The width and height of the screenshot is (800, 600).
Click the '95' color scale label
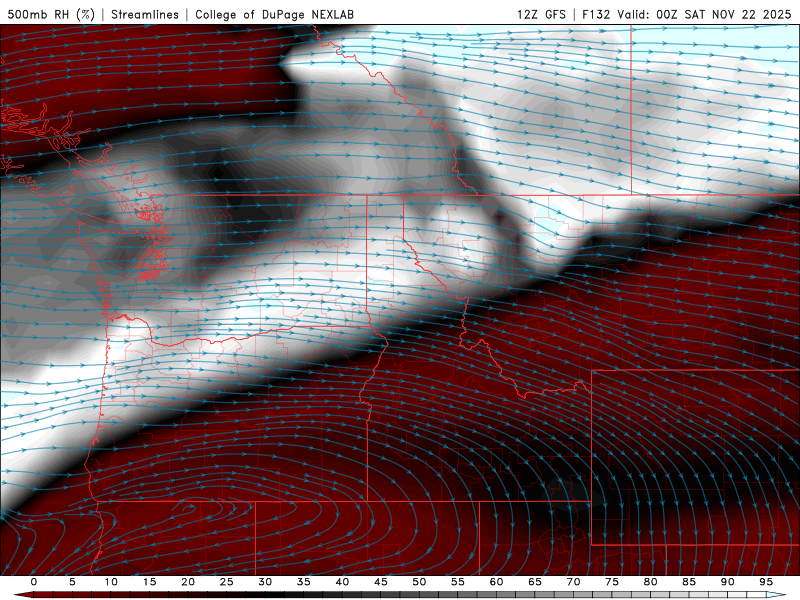[766, 582]
